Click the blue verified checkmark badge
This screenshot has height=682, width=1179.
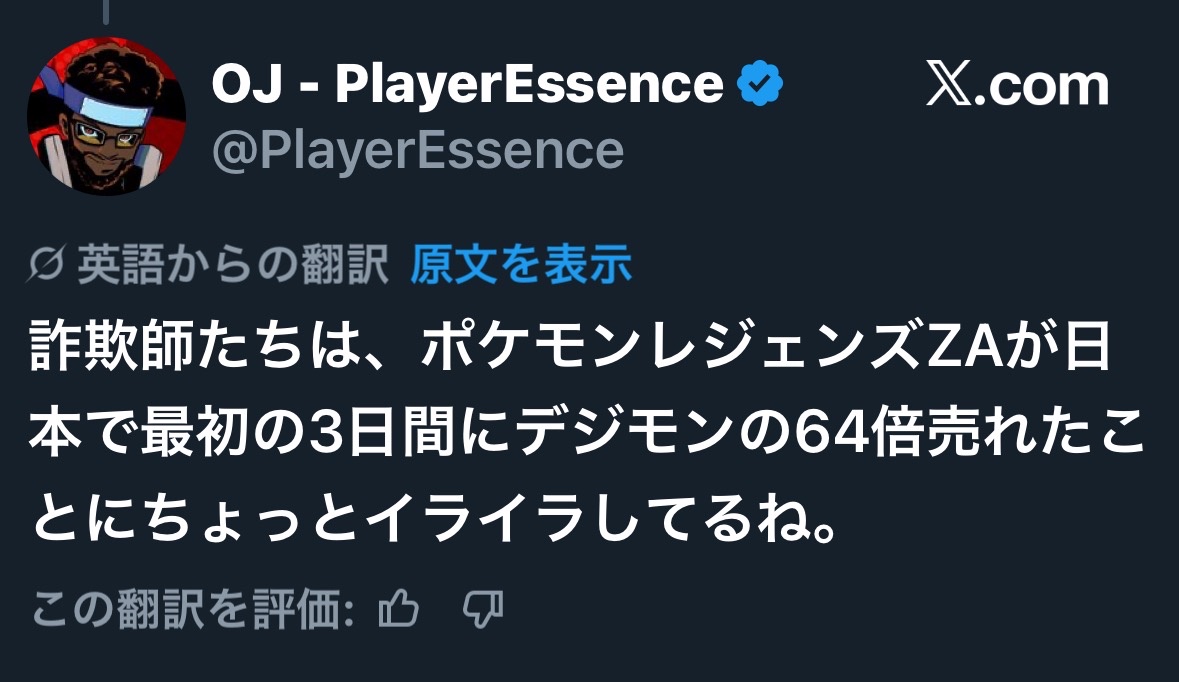pyautogui.click(x=759, y=86)
